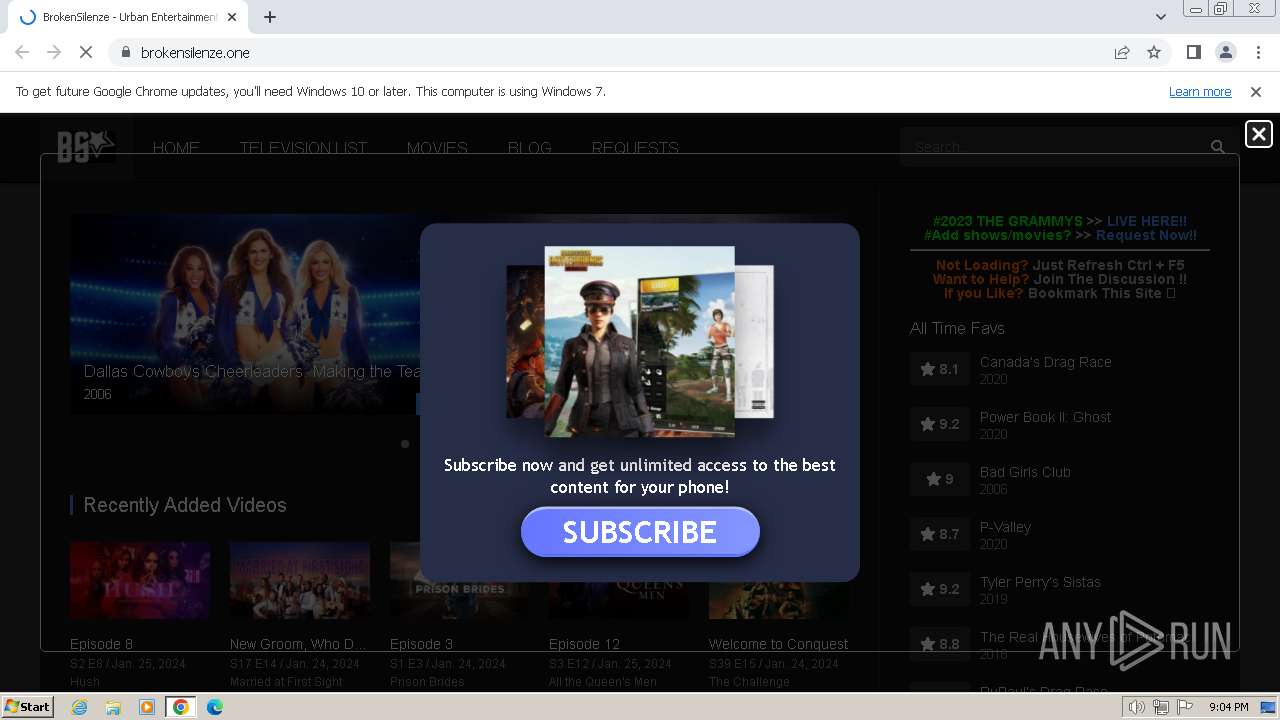1280x720 pixels.
Task: Launch Internet Explorer from taskbar
Action: click(79, 707)
